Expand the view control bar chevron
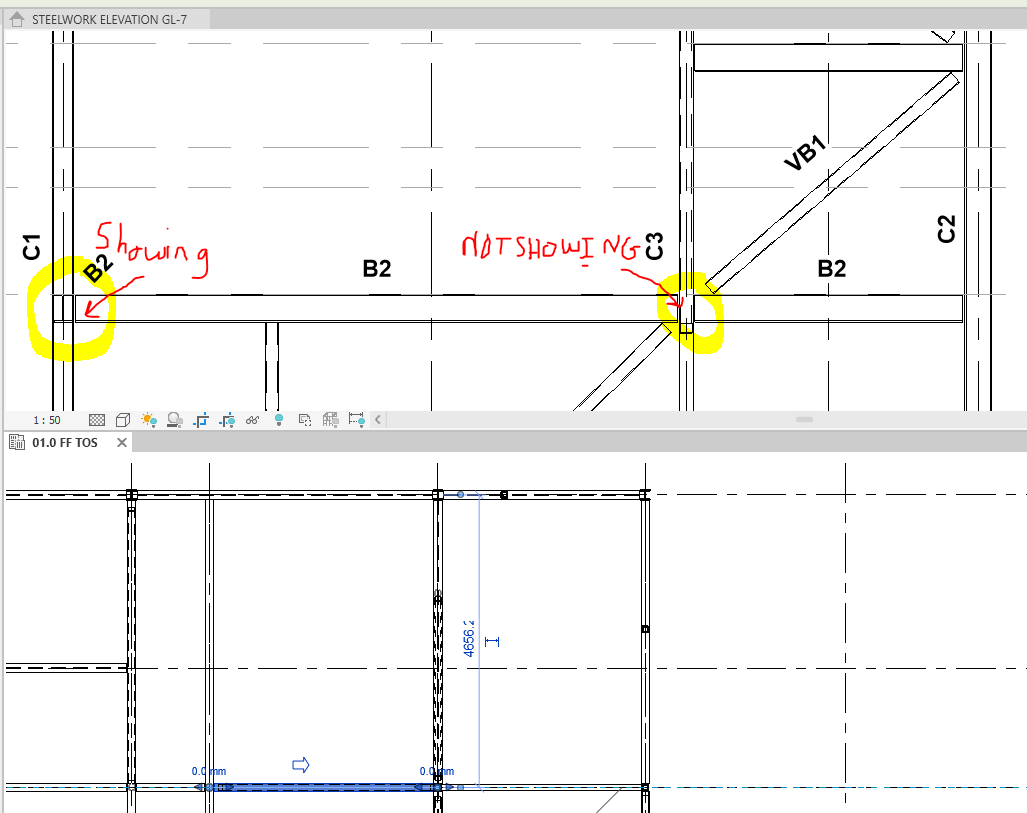This screenshot has height=813, width=1027. [x=378, y=419]
